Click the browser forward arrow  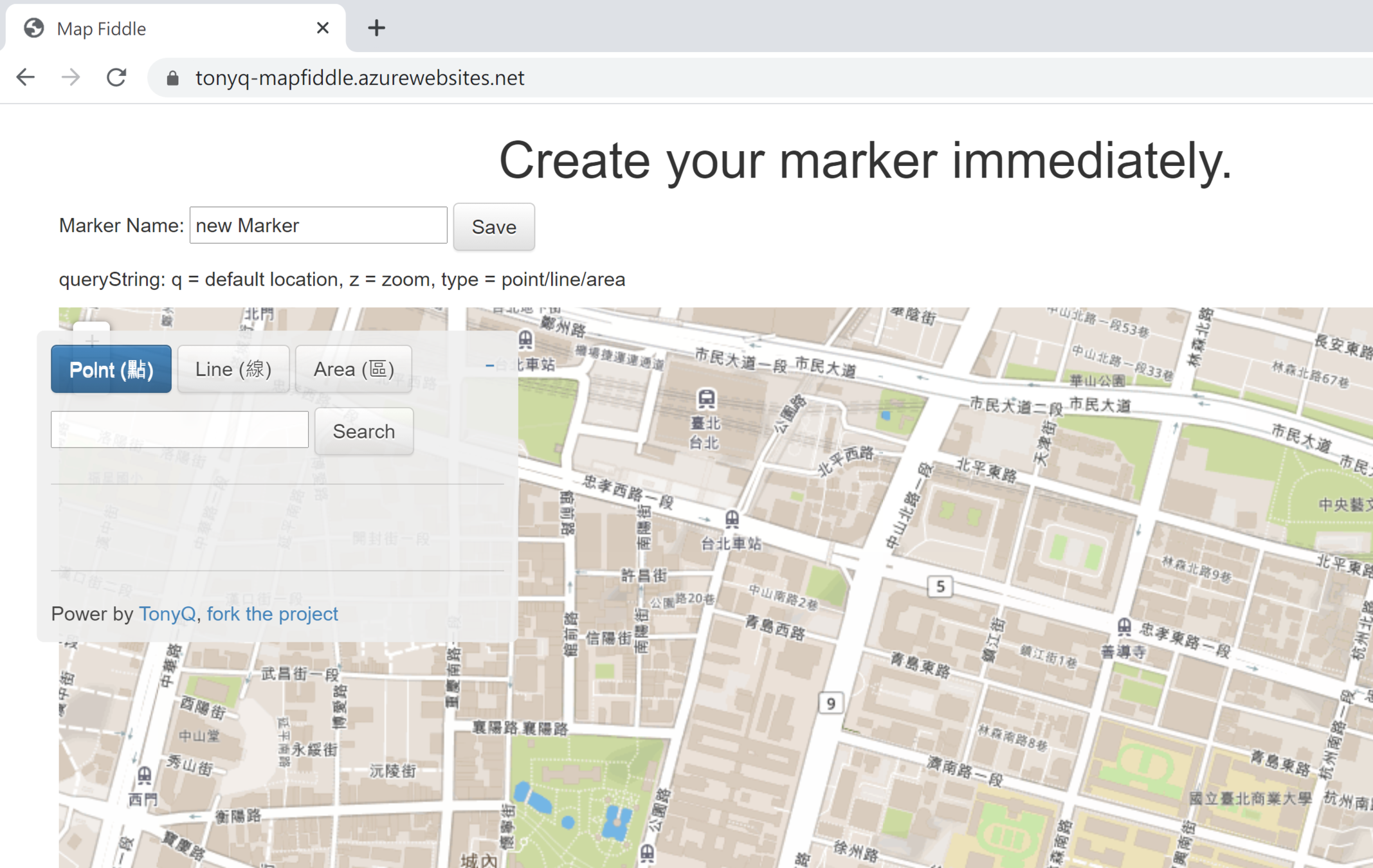[71, 78]
